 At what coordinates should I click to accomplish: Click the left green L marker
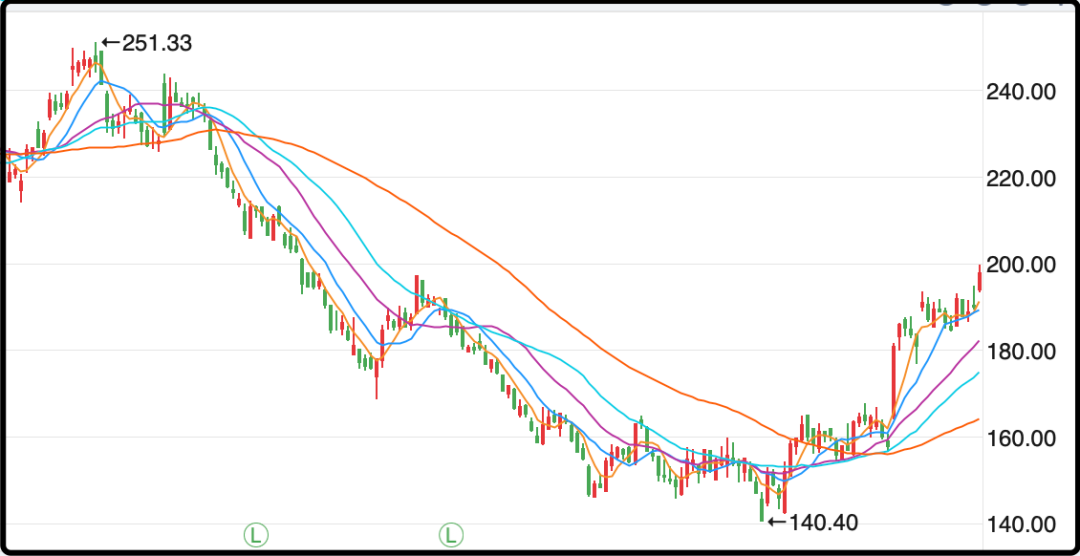coord(257,534)
